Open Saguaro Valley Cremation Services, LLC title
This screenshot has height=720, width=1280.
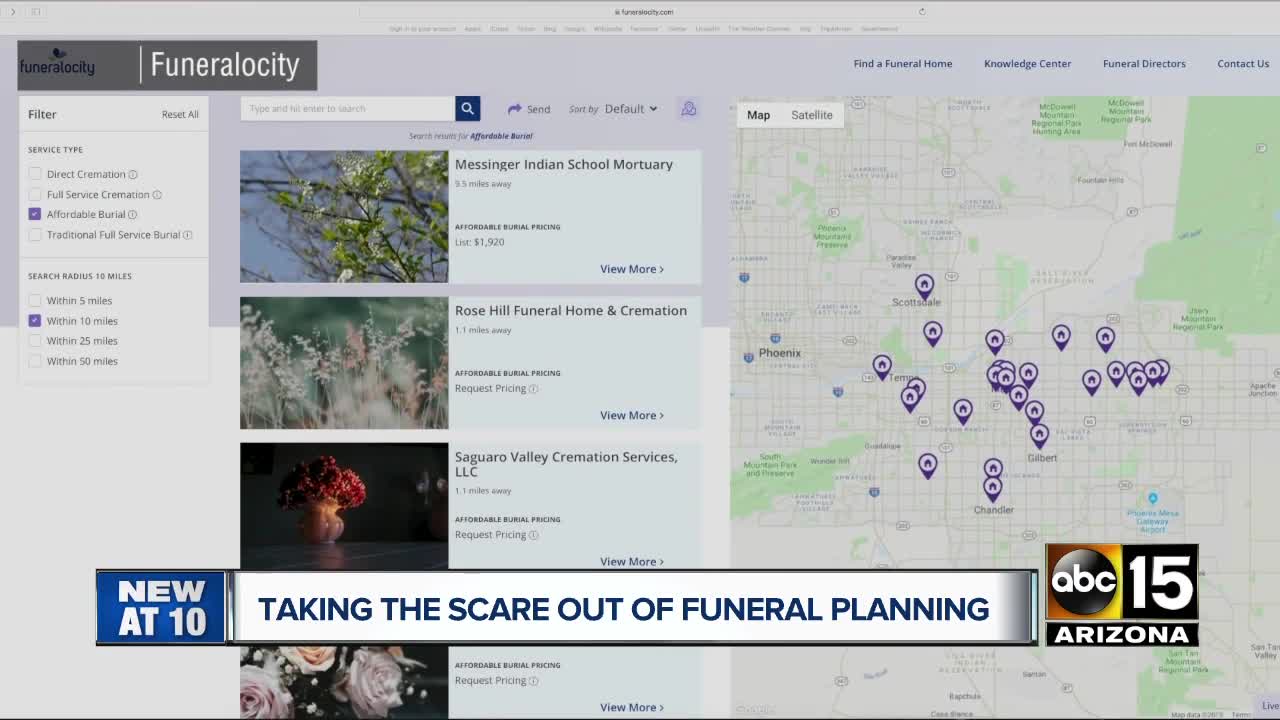566,464
